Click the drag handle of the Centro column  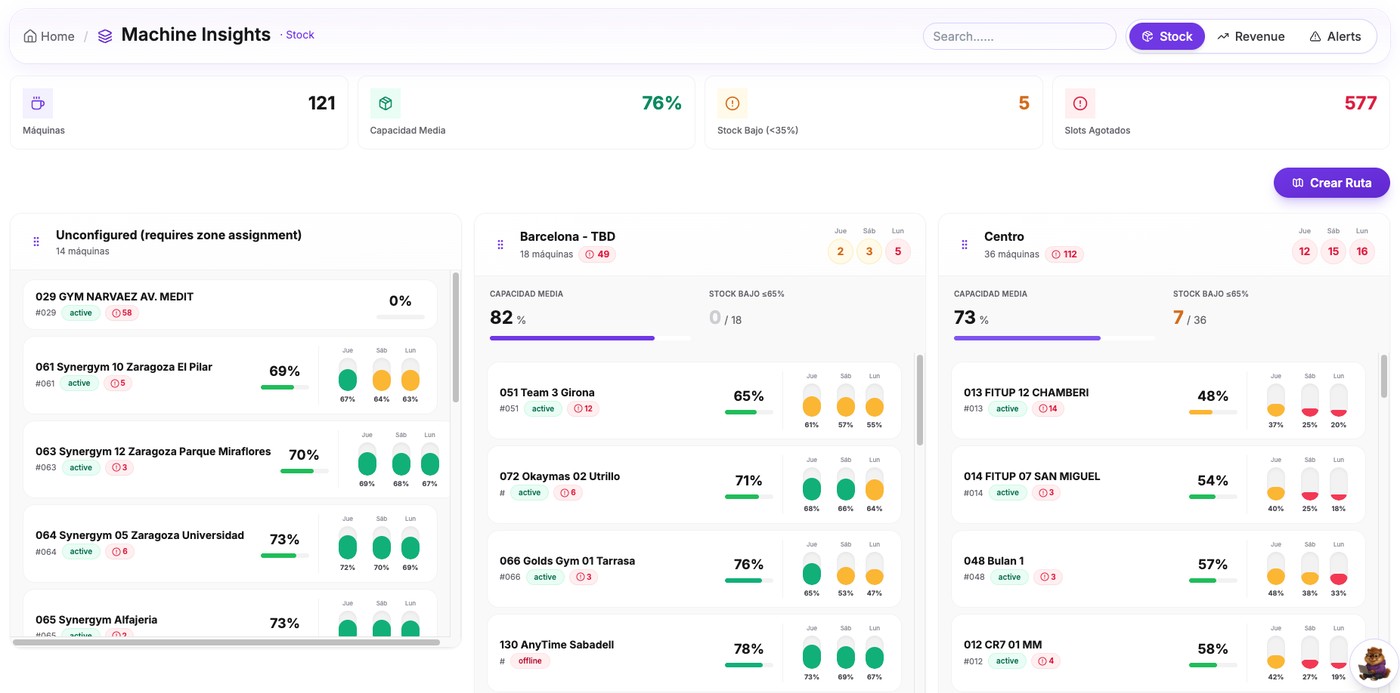click(x=964, y=243)
